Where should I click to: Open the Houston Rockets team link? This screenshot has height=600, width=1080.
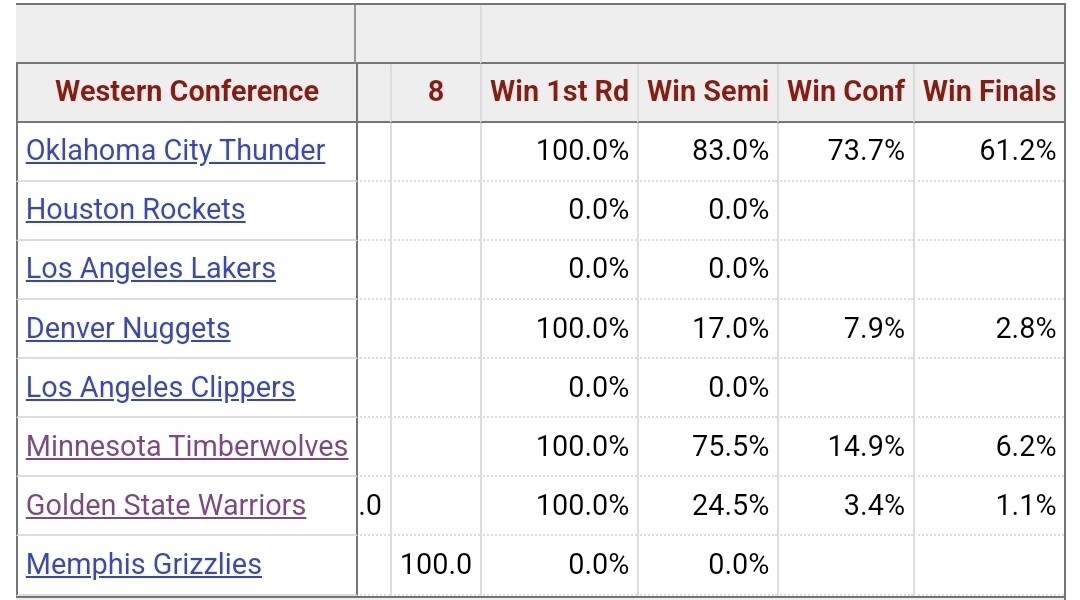[135, 209]
